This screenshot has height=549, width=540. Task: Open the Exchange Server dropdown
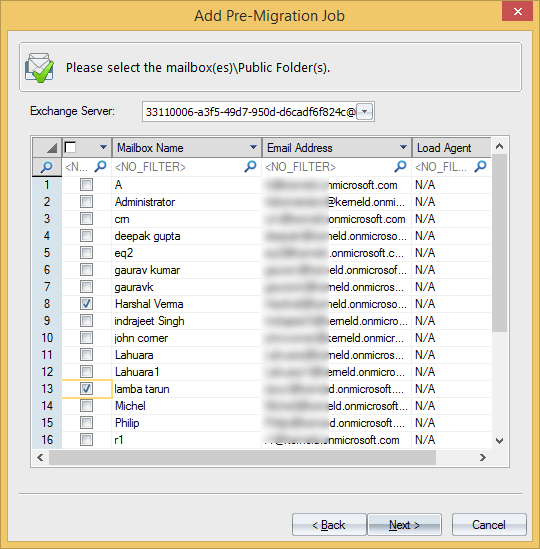365,112
